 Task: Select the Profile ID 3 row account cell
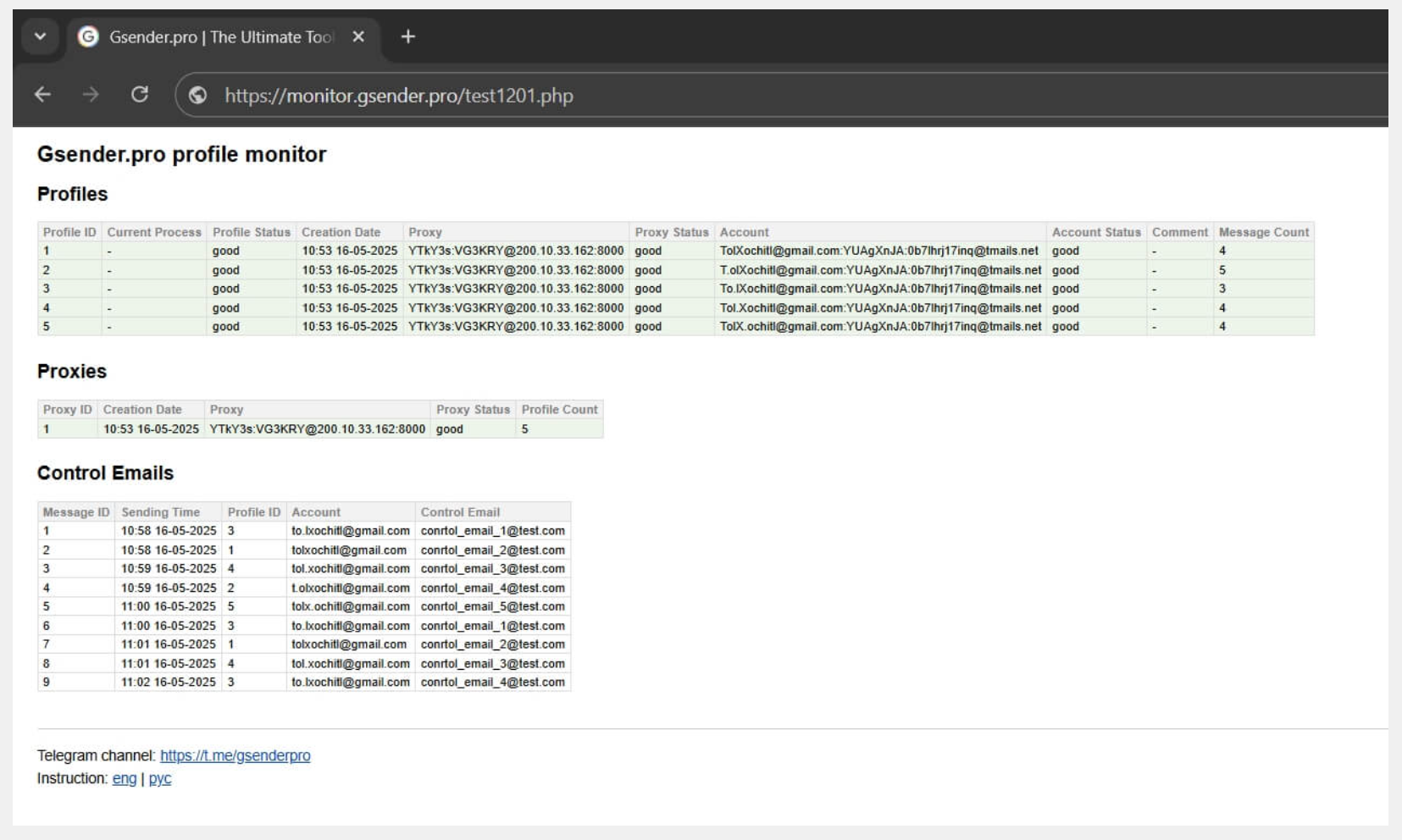tap(879, 289)
